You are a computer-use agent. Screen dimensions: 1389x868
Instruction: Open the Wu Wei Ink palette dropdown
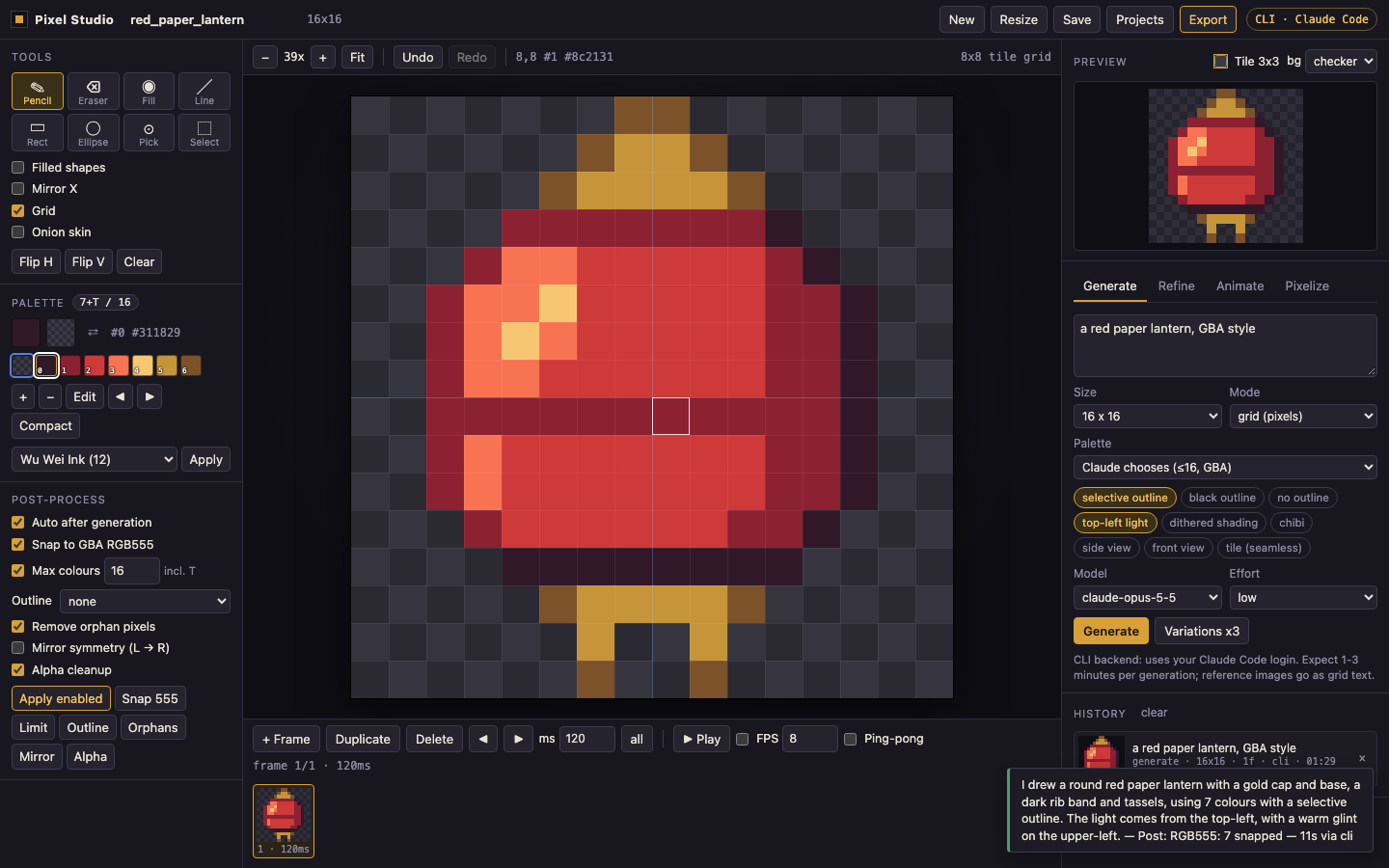point(95,459)
